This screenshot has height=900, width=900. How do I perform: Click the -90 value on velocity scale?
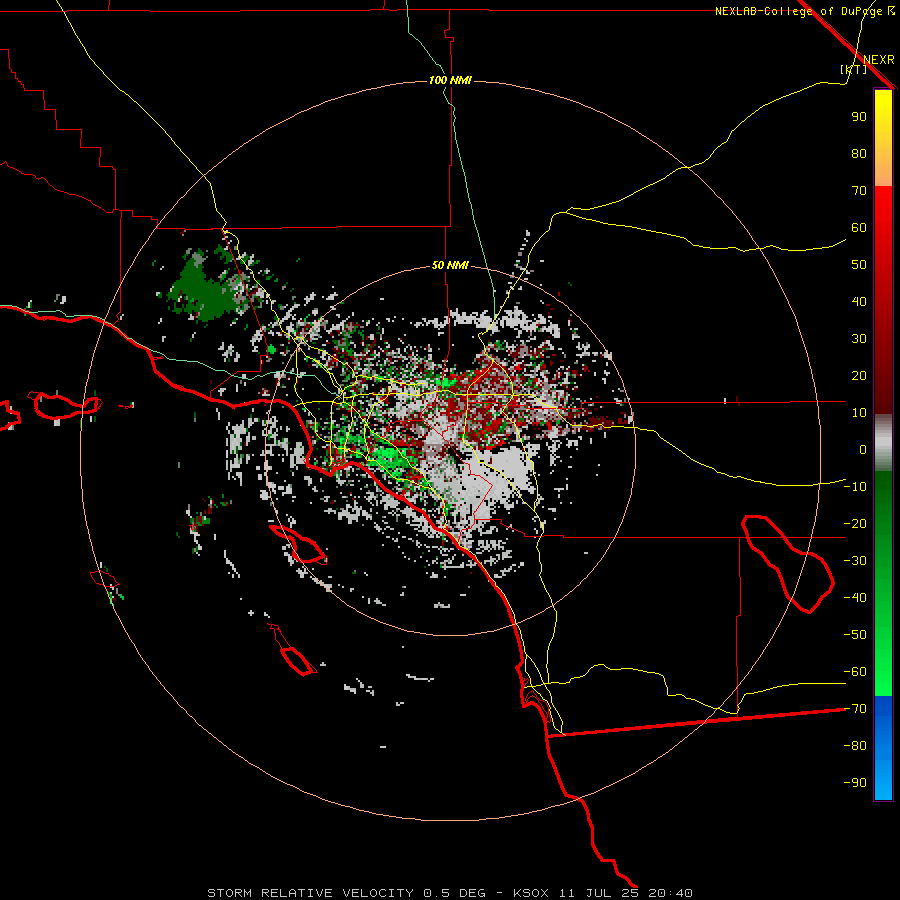coord(855,783)
